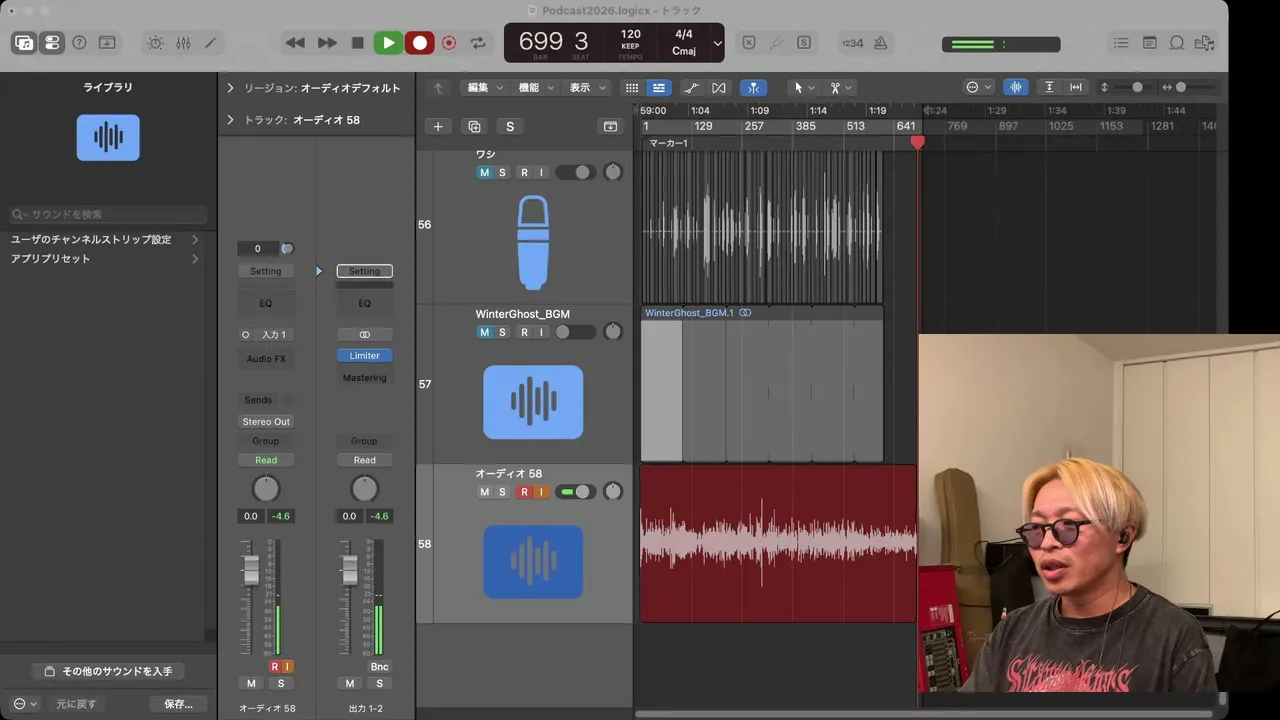Image resolution: width=1280 pixels, height=720 pixels.
Task: Mute the オーディオ 58 track
Action: pos(484,492)
